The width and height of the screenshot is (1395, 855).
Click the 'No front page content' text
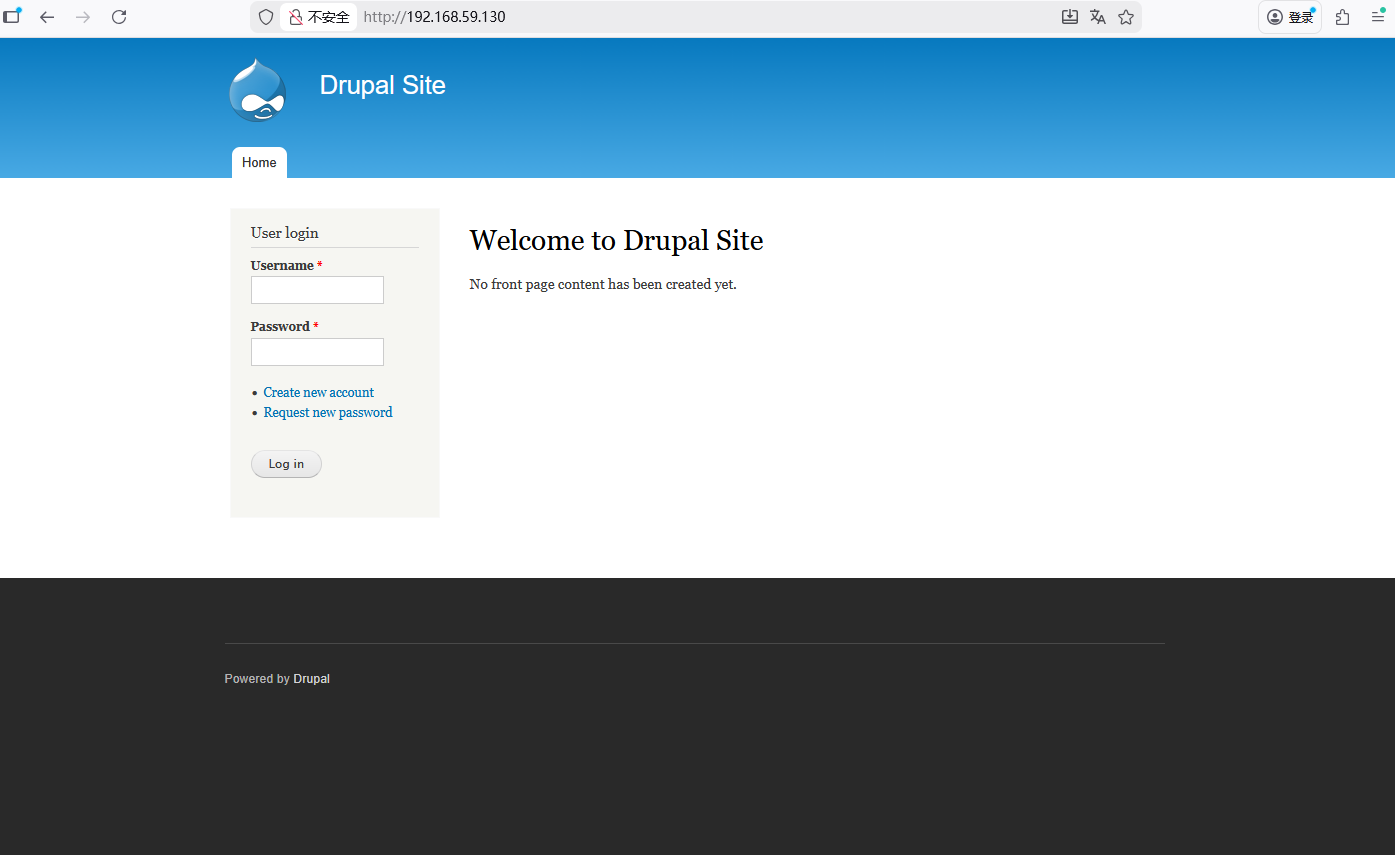[603, 285]
